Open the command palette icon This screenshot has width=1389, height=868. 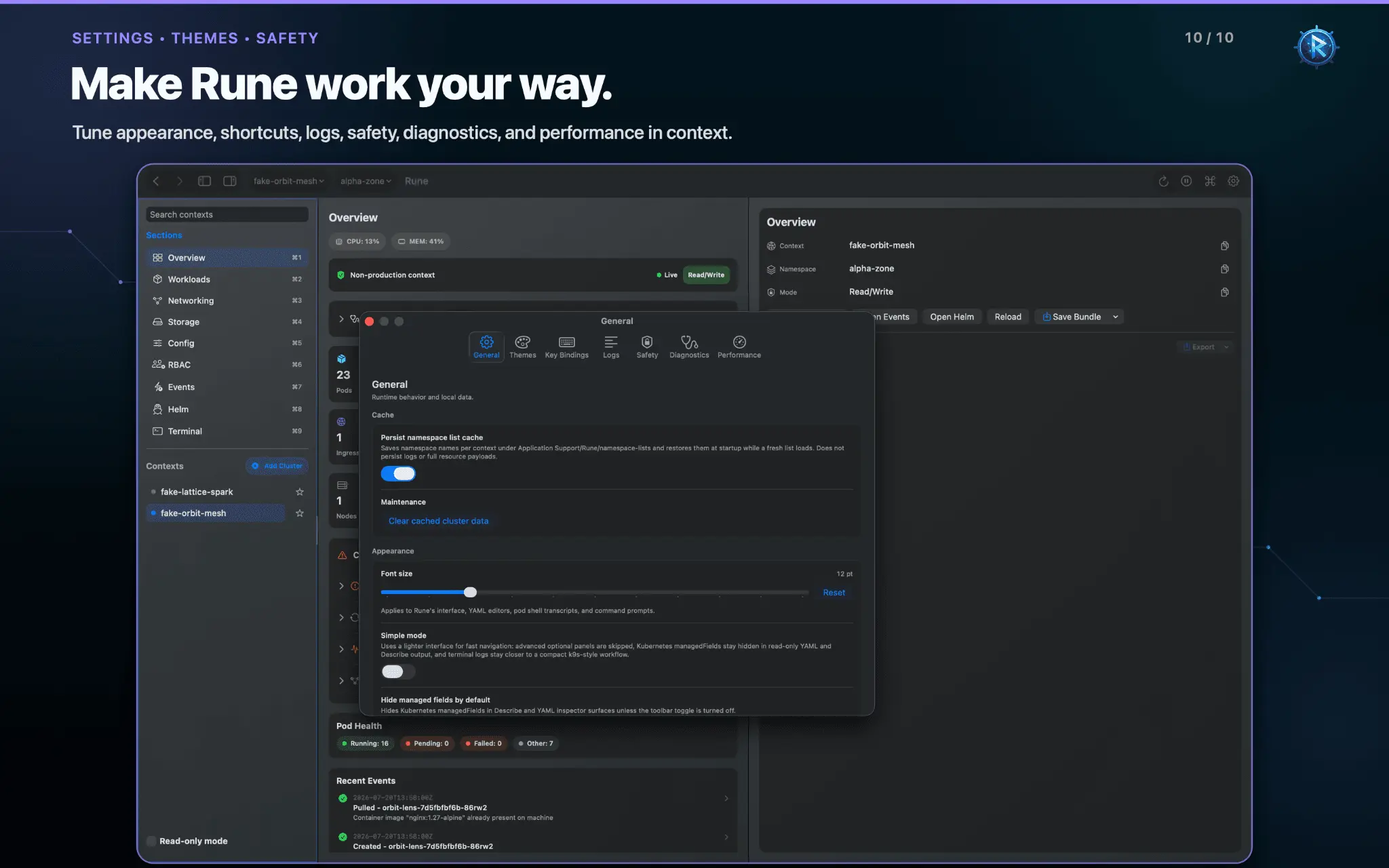click(x=1210, y=181)
